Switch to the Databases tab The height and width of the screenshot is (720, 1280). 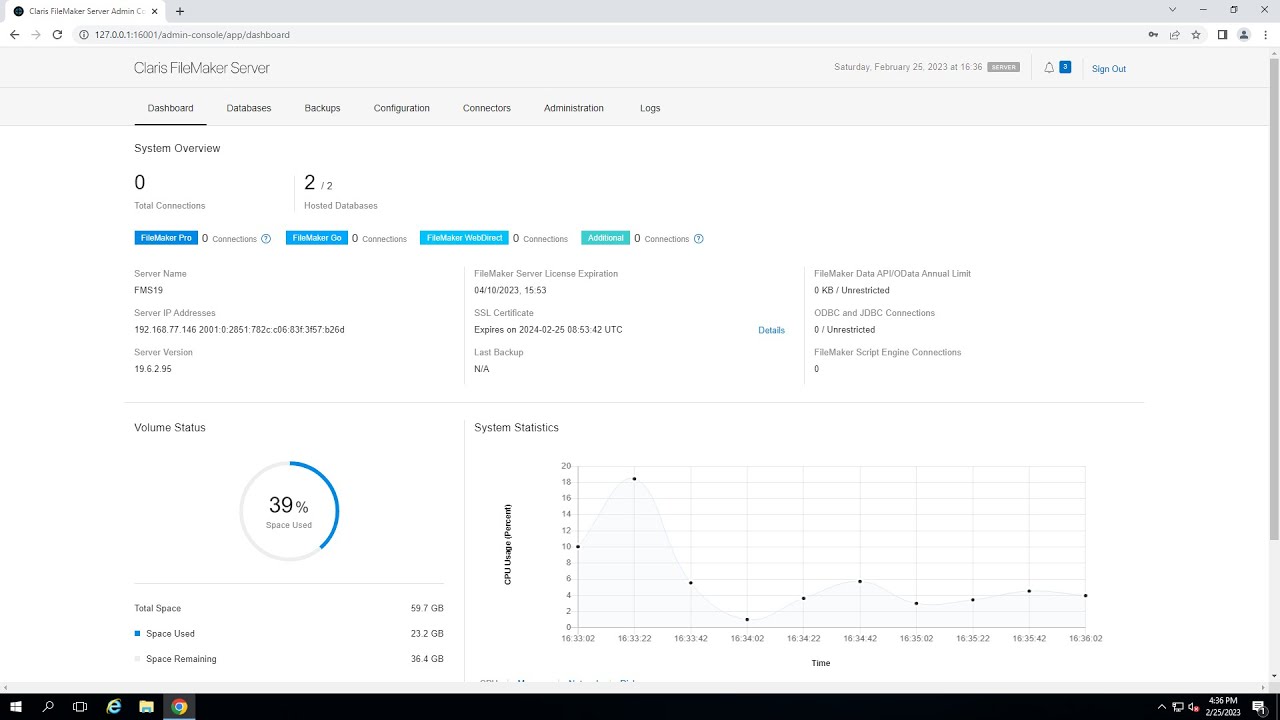tap(249, 108)
